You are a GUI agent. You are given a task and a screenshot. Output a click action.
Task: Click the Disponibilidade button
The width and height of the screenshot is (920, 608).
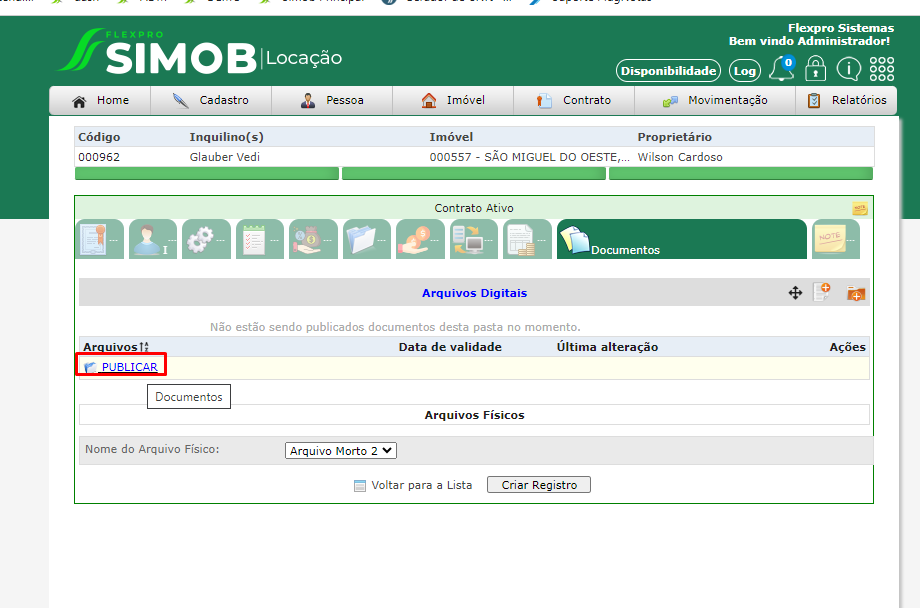coord(668,71)
